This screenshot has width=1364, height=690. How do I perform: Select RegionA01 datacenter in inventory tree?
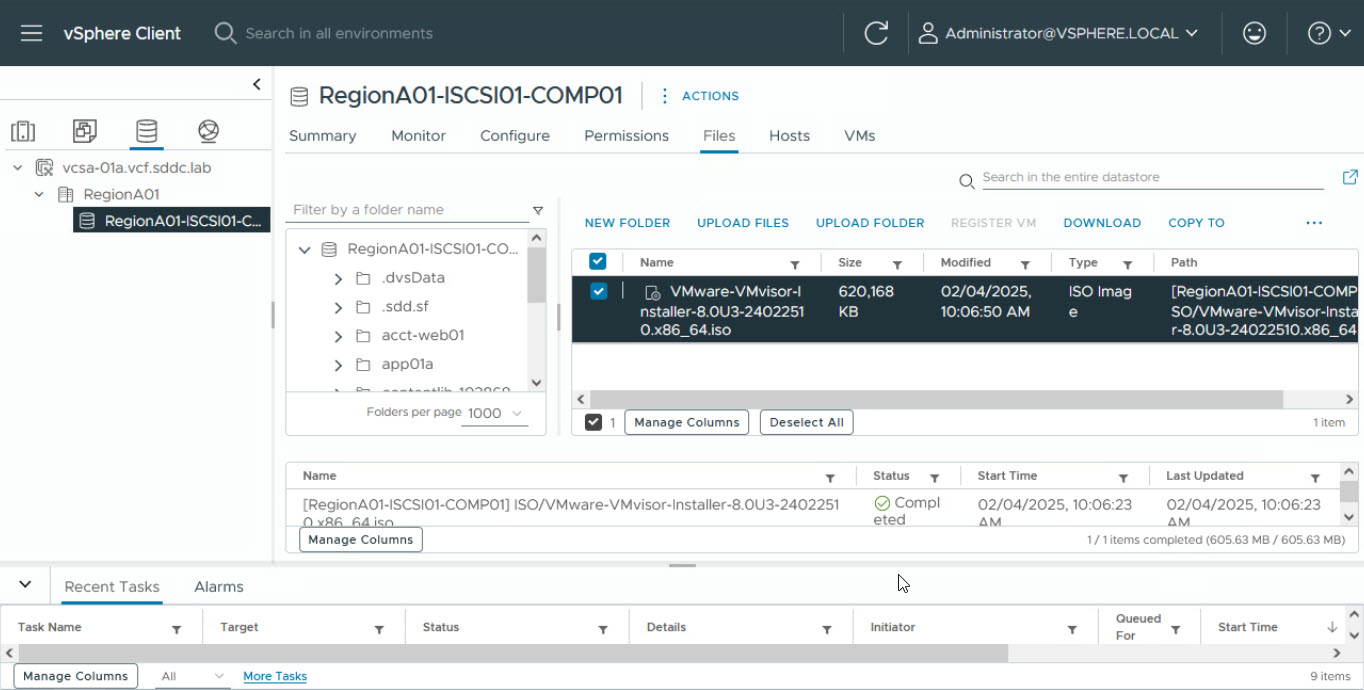pyautogui.click(x=121, y=194)
